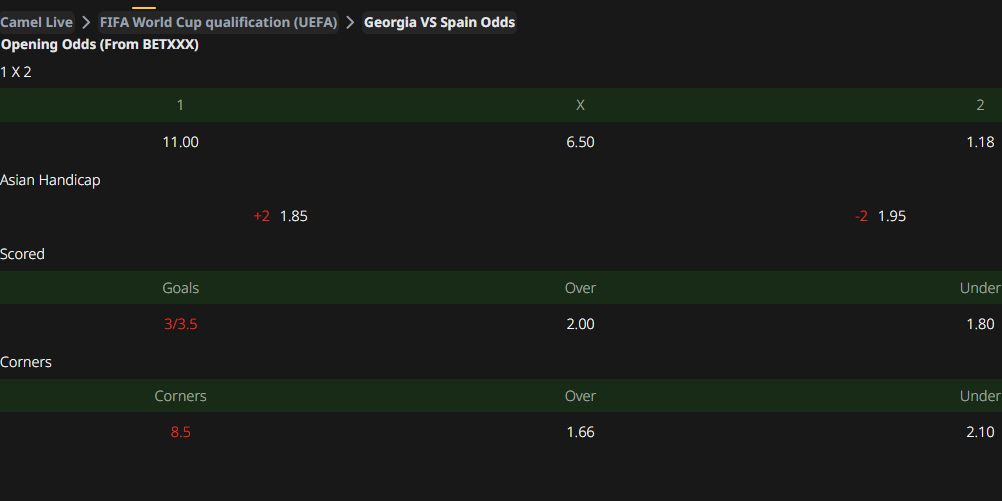Select the +2 handicap at 1.85
The image size is (1002, 501).
(280, 216)
